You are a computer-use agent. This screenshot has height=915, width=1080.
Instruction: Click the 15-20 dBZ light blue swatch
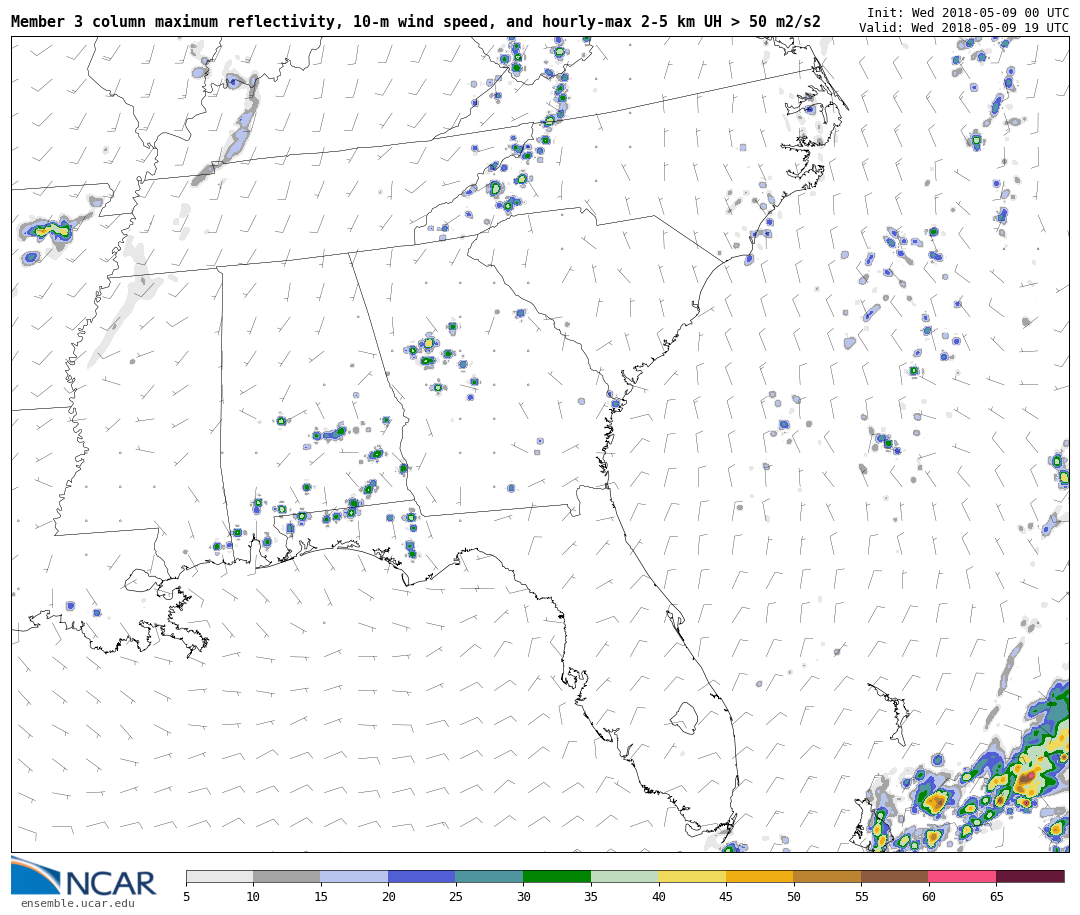pos(355,876)
